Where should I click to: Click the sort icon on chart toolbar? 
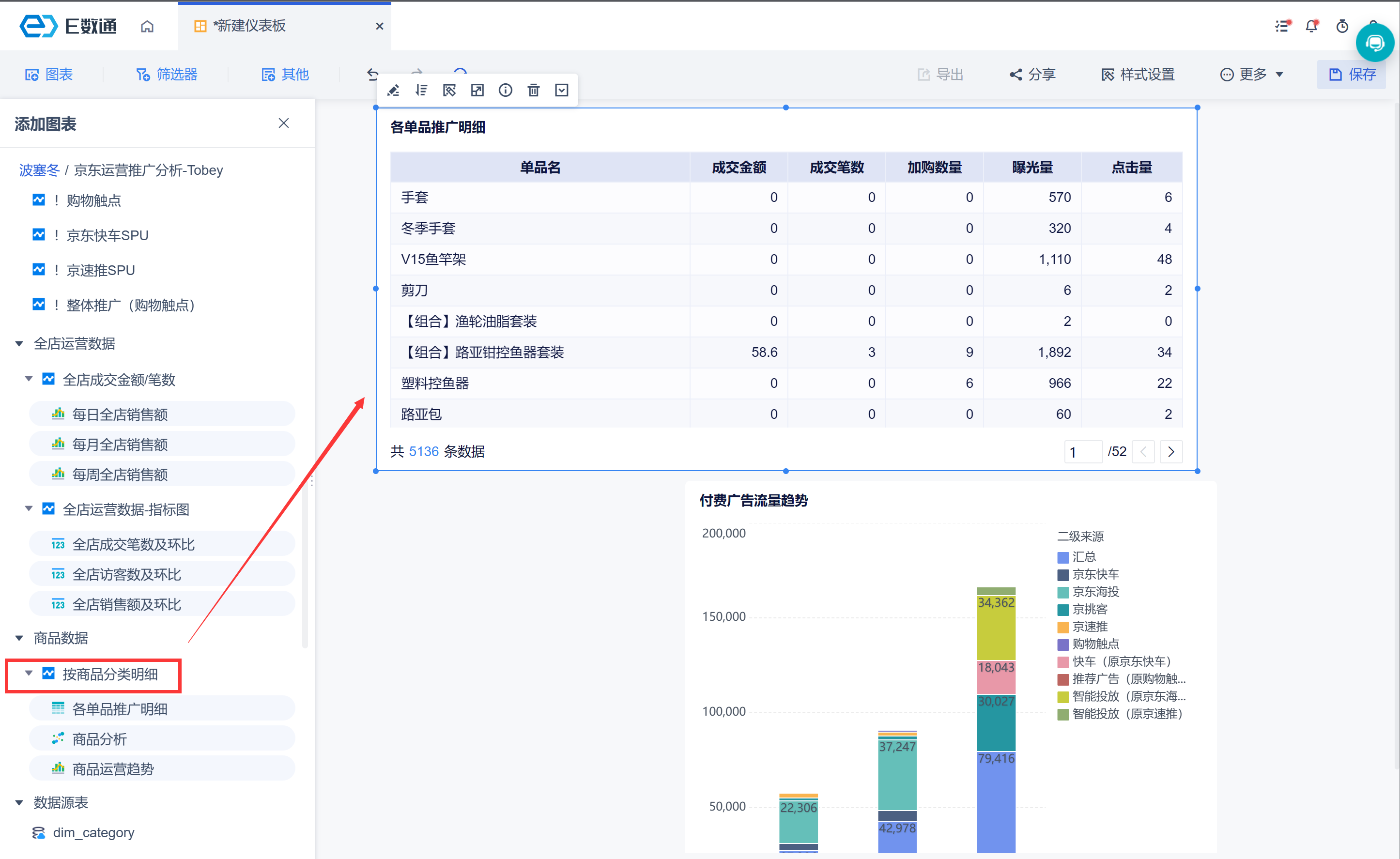click(421, 91)
